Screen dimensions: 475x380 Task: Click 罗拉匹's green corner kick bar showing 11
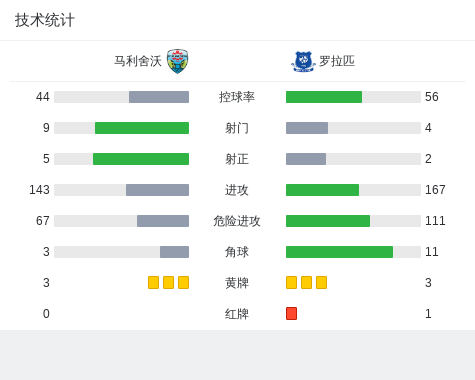click(339, 252)
